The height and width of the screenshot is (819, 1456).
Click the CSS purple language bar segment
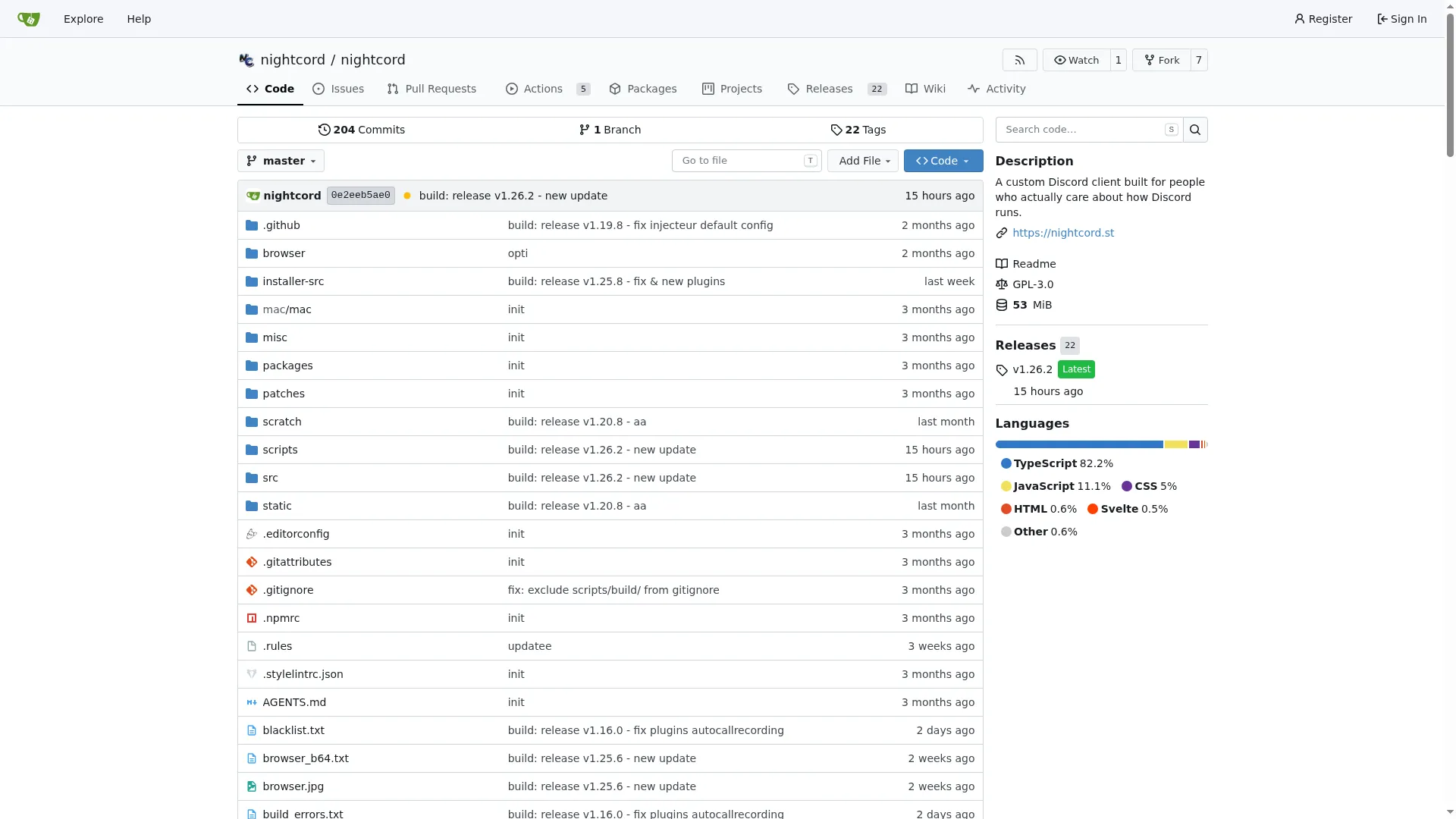tap(1194, 444)
